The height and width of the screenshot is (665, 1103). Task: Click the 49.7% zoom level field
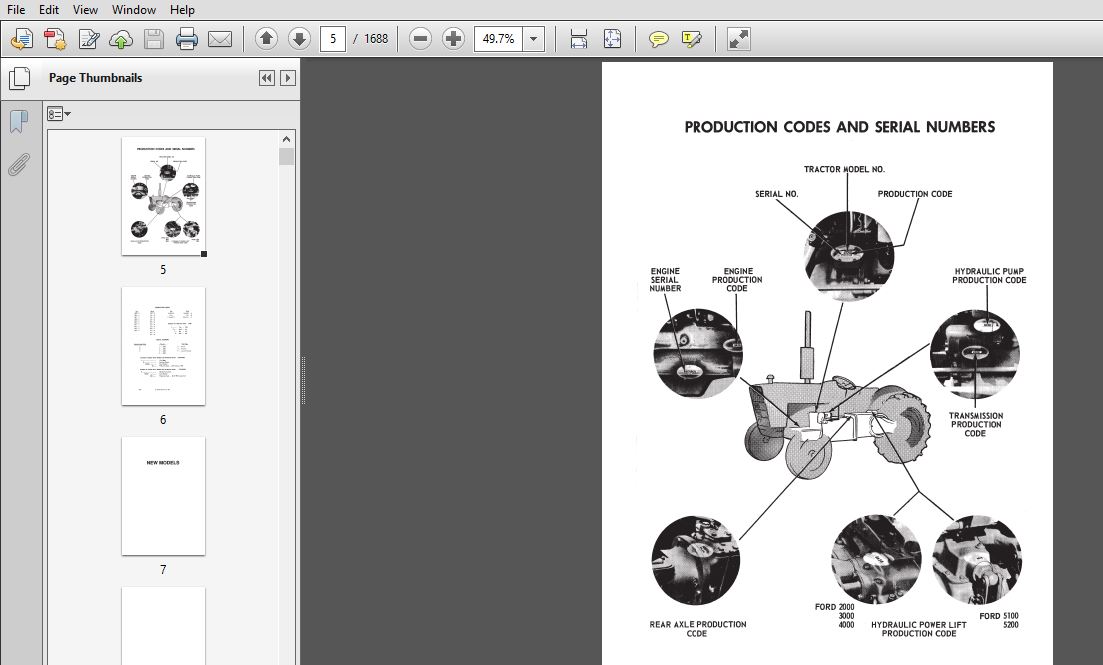(x=499, y=39)
